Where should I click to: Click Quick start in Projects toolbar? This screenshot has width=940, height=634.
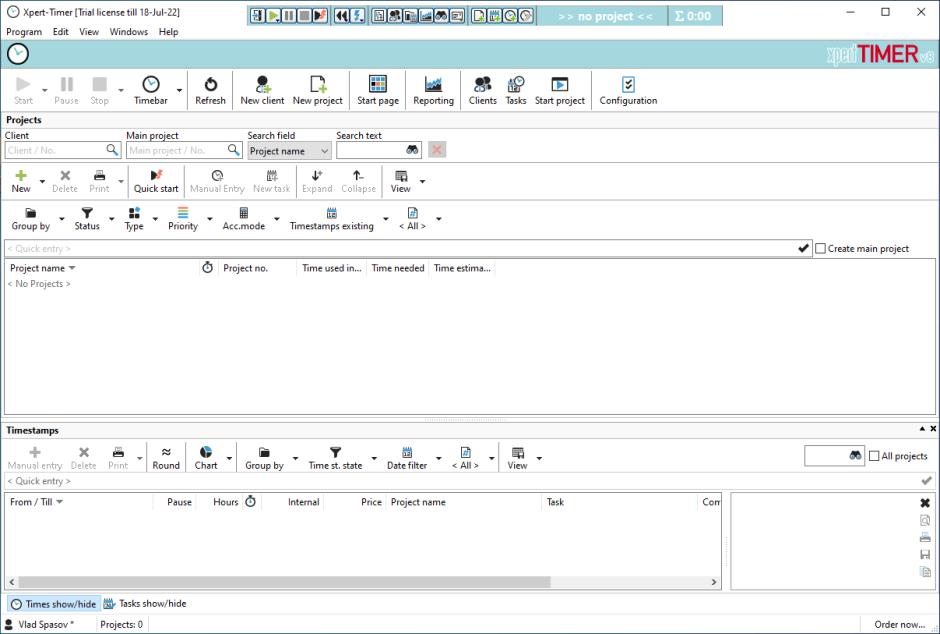pos(156,181)
